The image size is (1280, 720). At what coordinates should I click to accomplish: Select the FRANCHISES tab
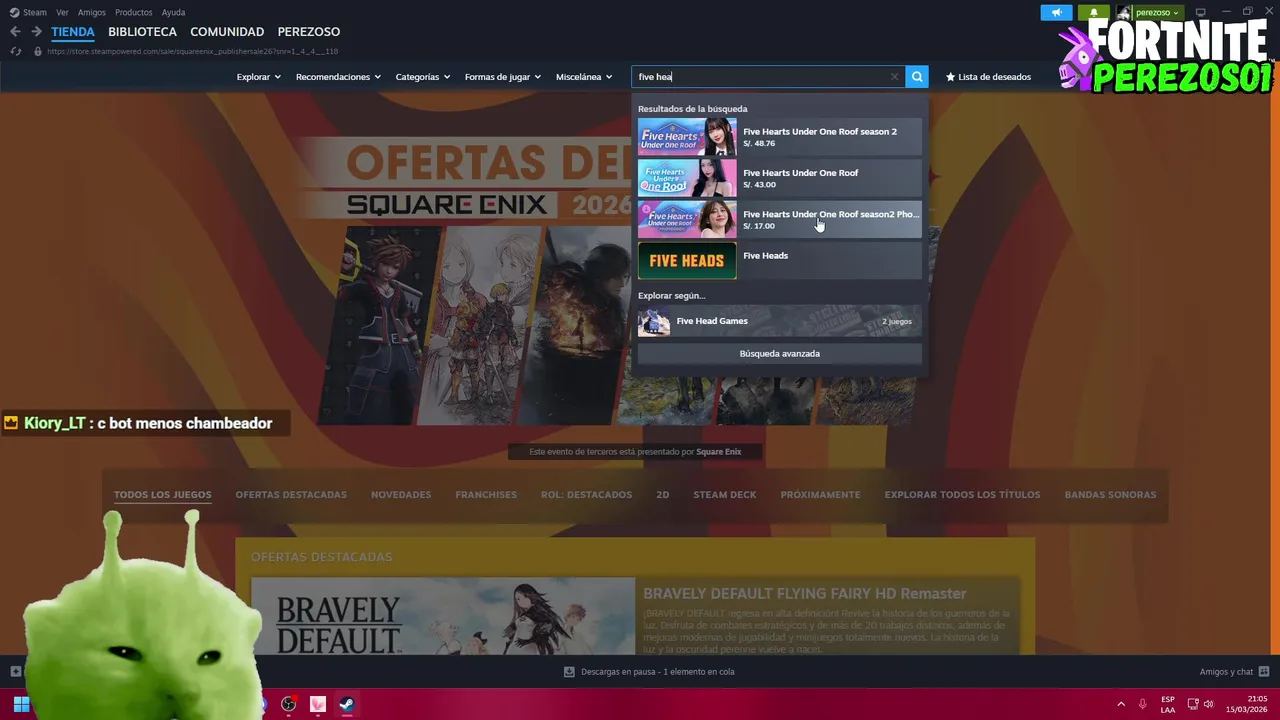click(x=486, y=495)
